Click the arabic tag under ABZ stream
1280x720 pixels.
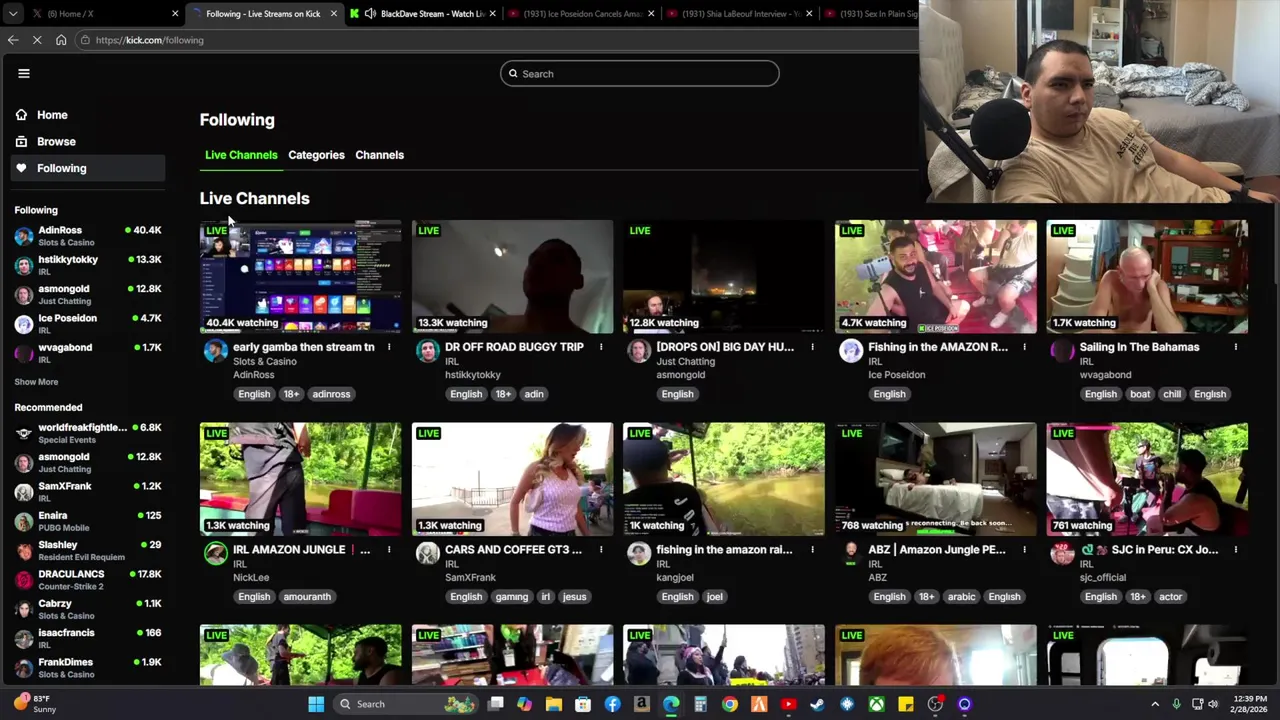coord(961,597)
